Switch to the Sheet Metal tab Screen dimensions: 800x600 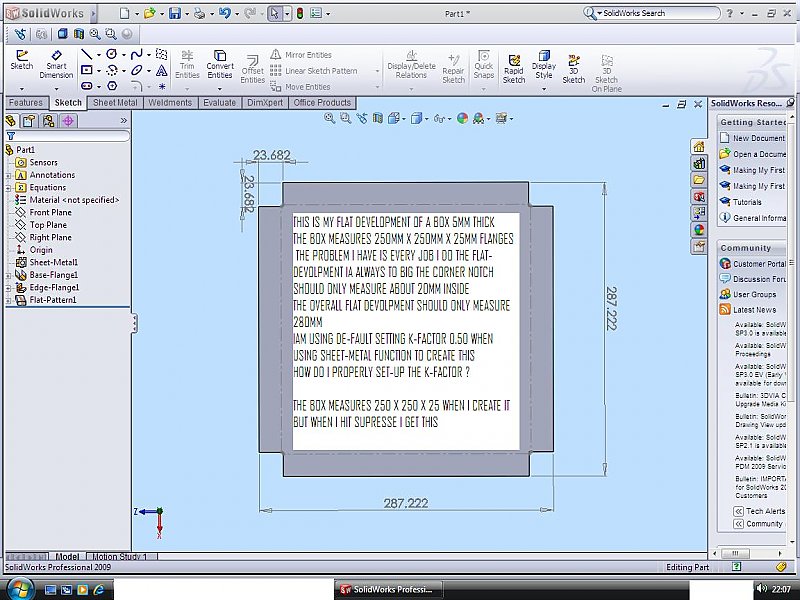coord(115,103)
